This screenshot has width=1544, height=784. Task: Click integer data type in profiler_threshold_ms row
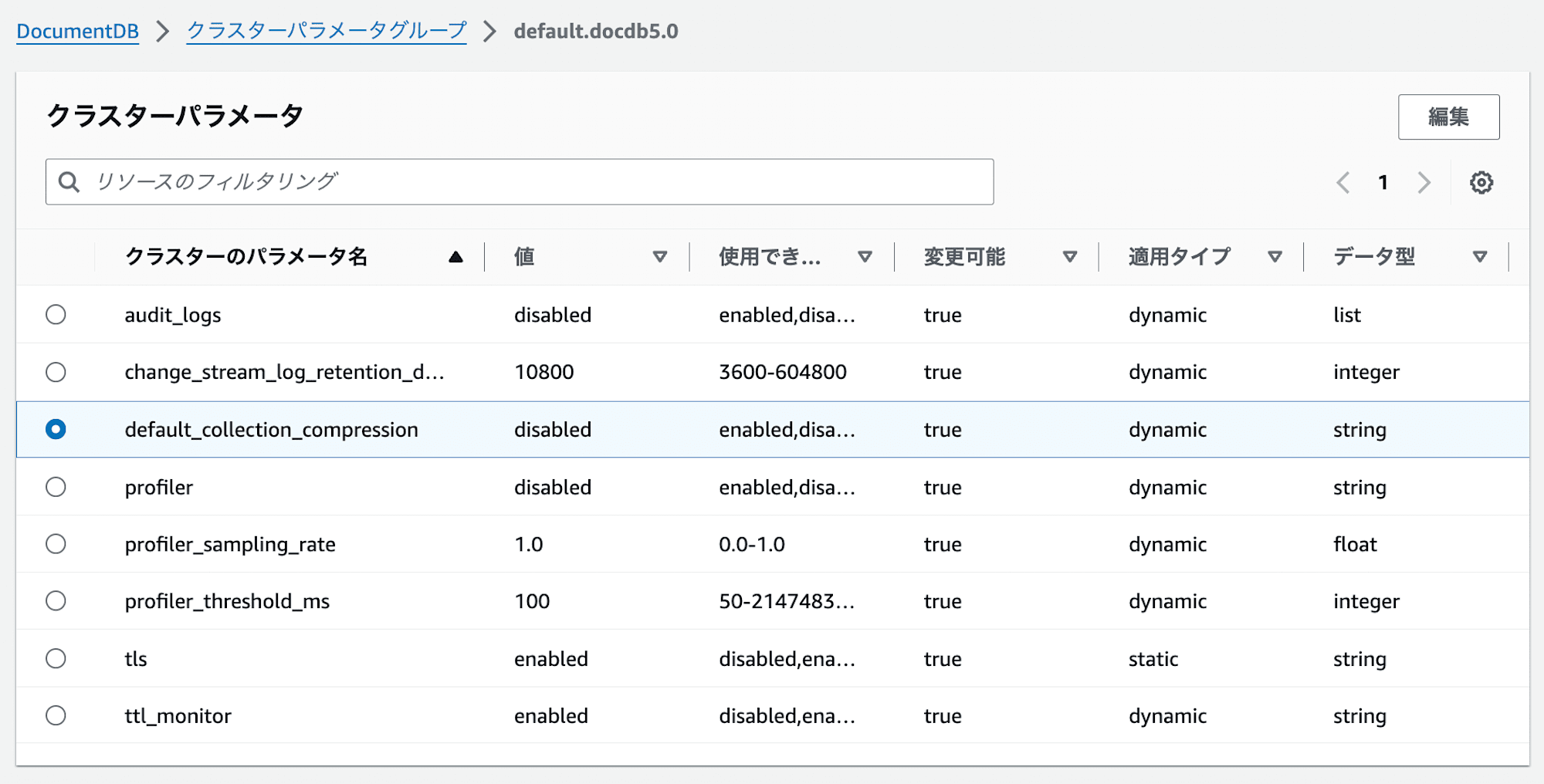pos(1366,603)
